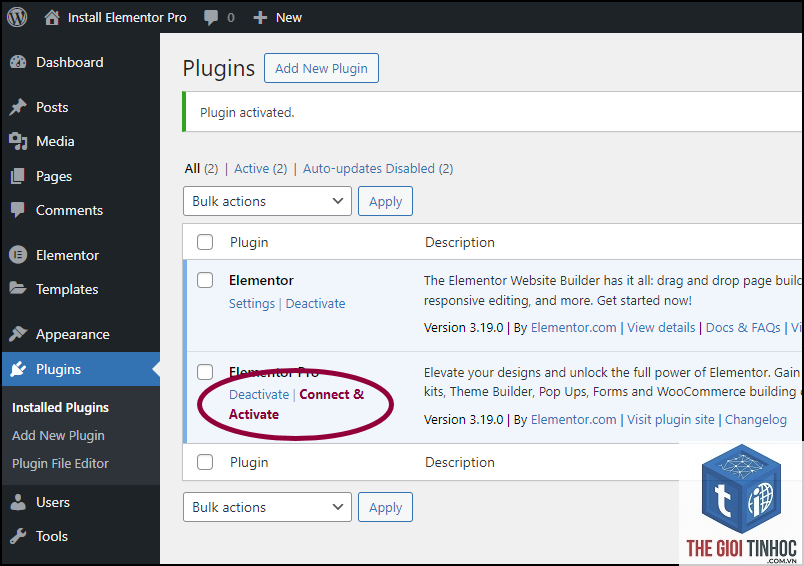
Task: Click the Add New Plugin button beside heading
Action: point(321,68)
